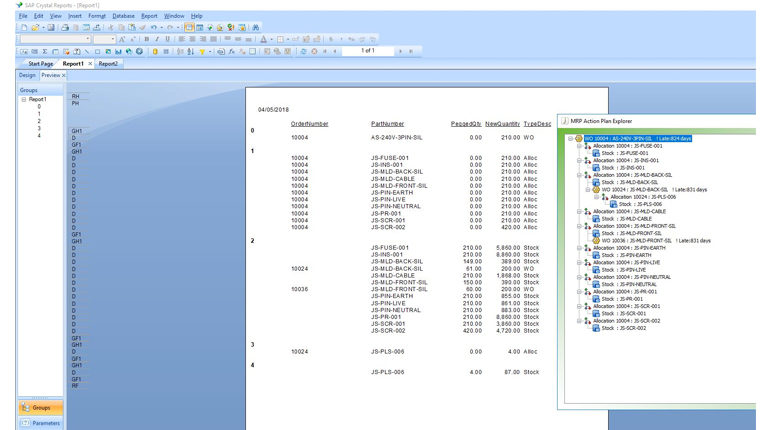Viewport: 770px width, 430px height.
Task: Toggle Italic formatting button
Action: [x=157, y=39]
